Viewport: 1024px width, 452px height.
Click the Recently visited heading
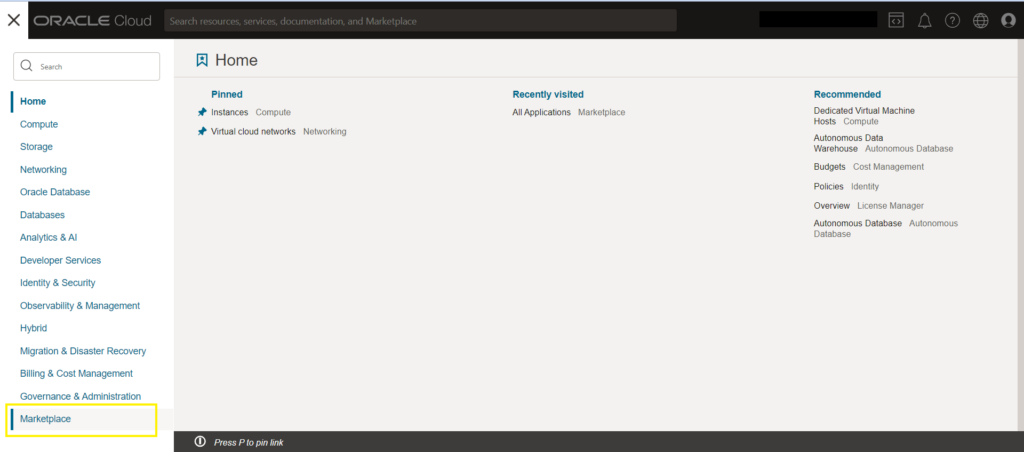pos(548,94)
